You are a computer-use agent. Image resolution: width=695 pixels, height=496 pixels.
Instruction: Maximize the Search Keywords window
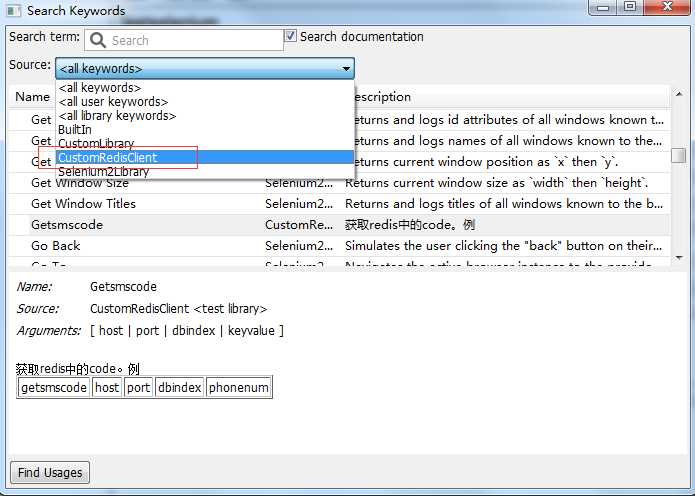click(630, 7)
